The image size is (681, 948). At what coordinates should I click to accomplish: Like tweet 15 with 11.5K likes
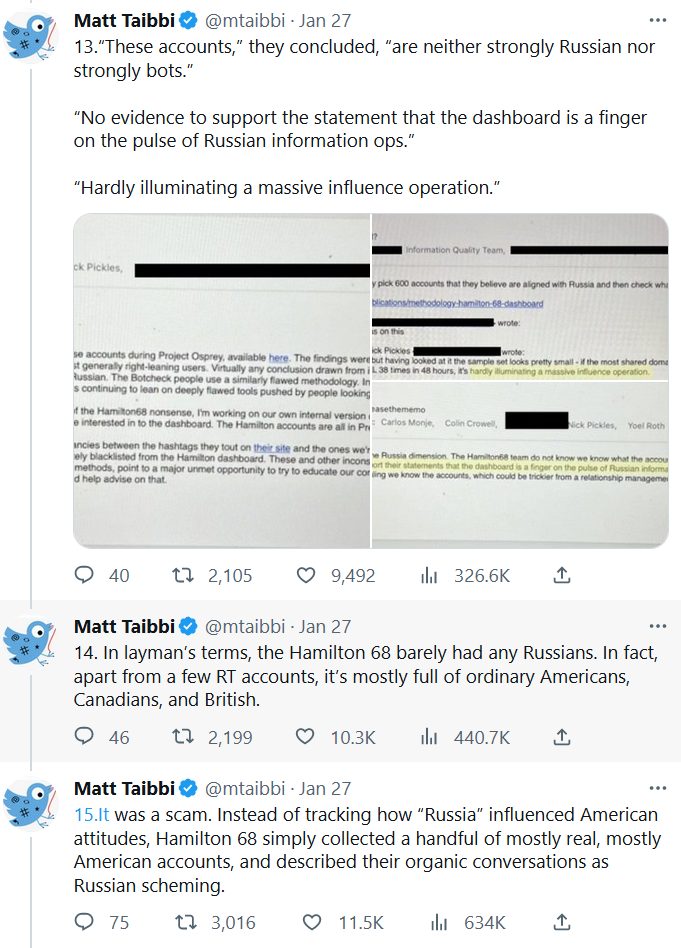click(x=308, y=922)
